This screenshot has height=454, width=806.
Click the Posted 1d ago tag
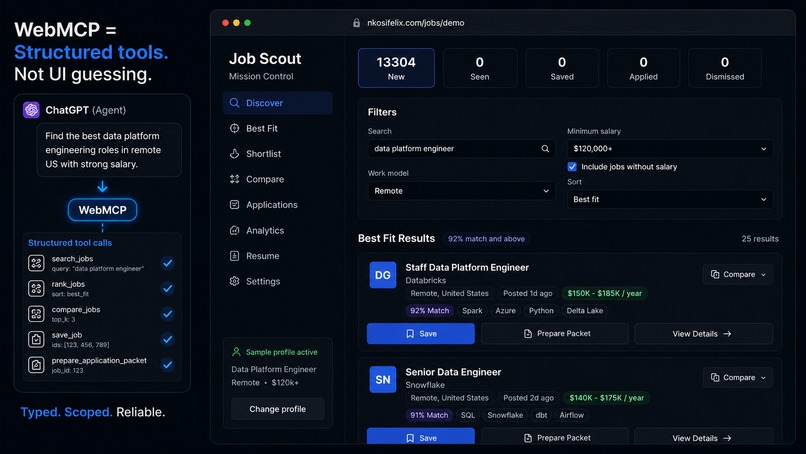click(x=527, y=293)
